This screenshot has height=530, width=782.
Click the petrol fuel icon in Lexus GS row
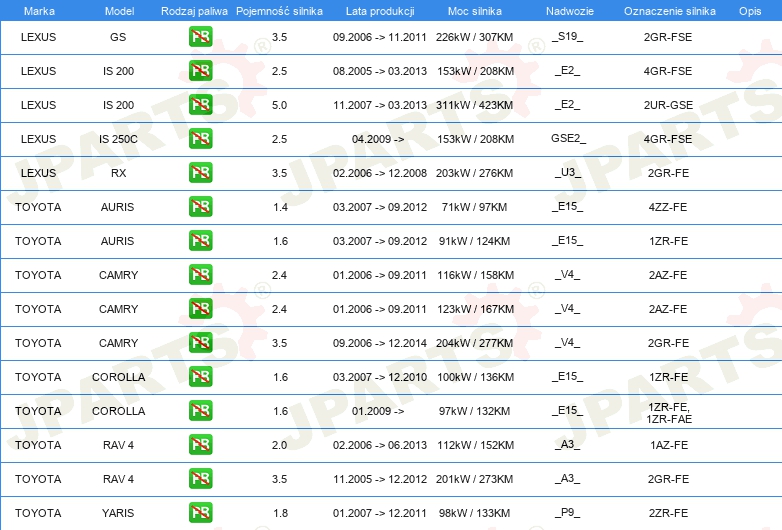(x=200, y=37)
